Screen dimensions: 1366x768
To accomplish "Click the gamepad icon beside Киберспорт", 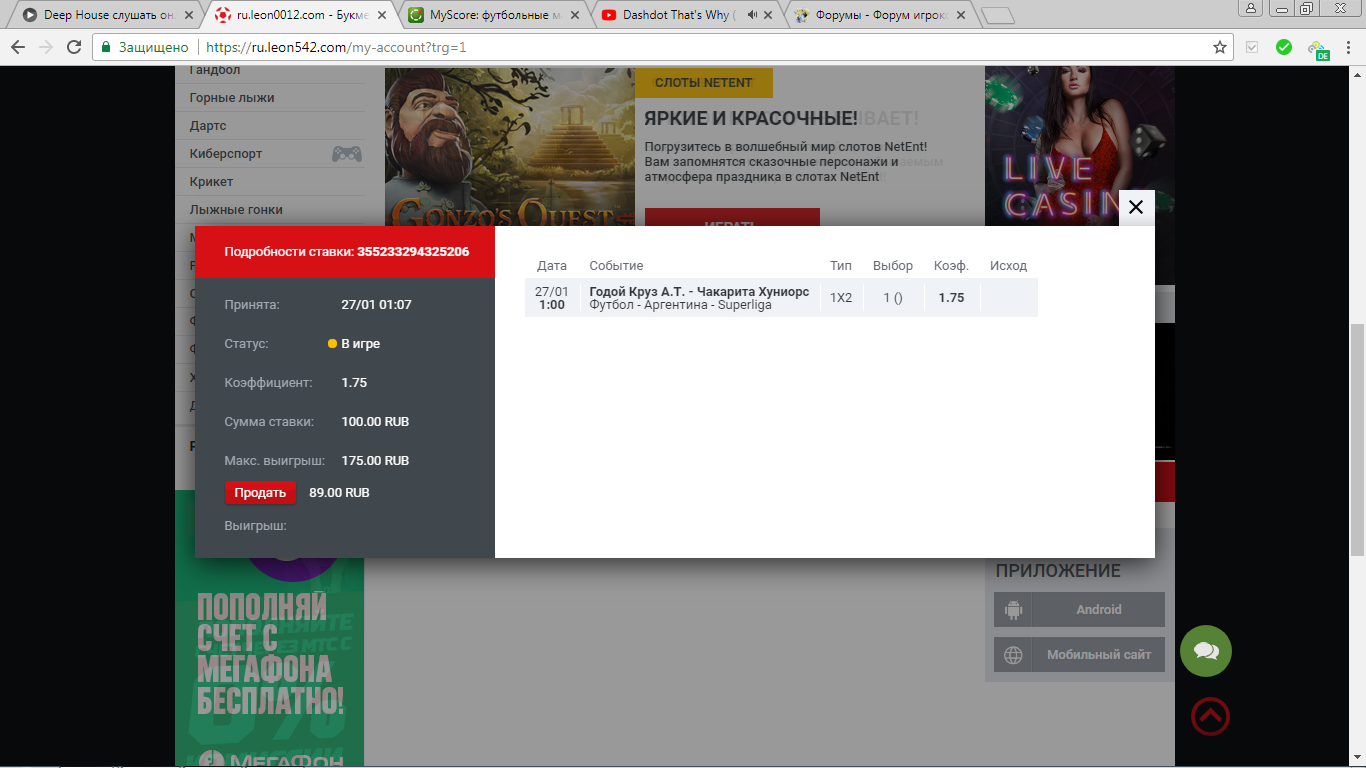I will click(x=347, y=154).
